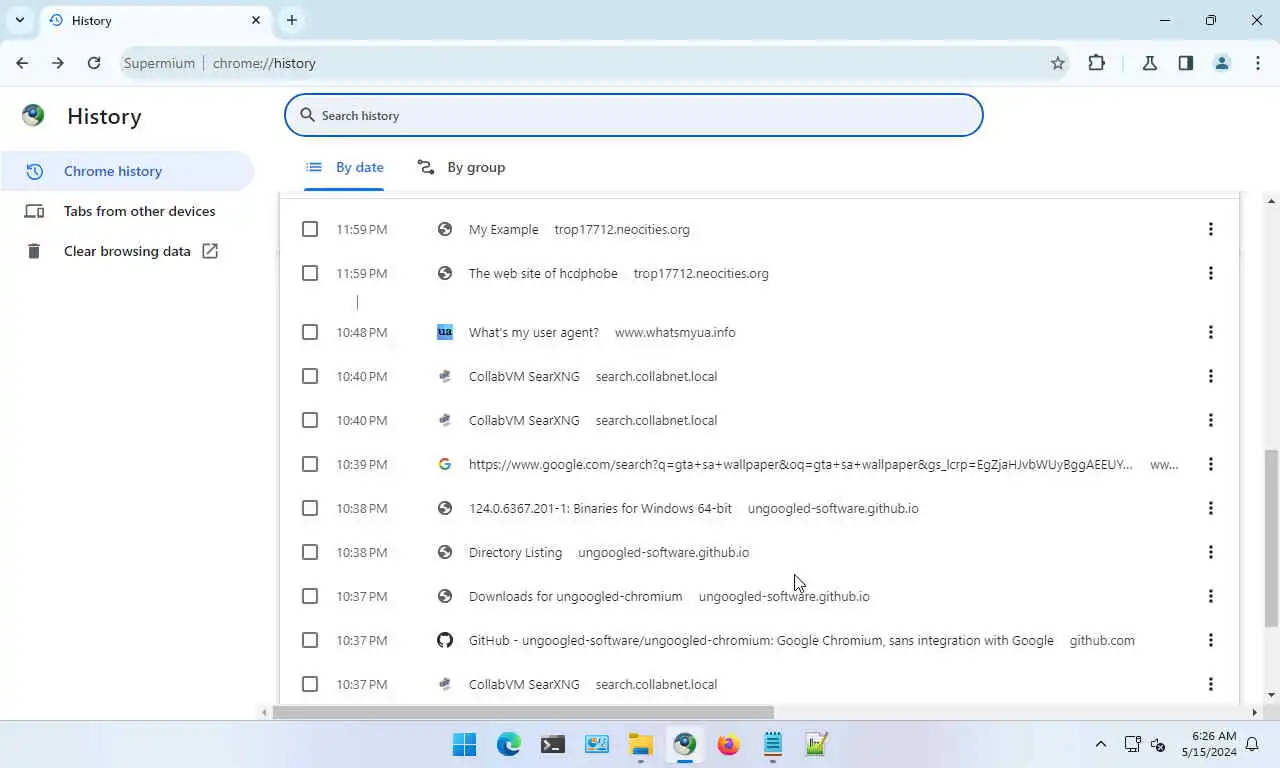This screenshot has height=768, width=1280.
Task: Open Terminal from the taskbar
Action: 553,744
